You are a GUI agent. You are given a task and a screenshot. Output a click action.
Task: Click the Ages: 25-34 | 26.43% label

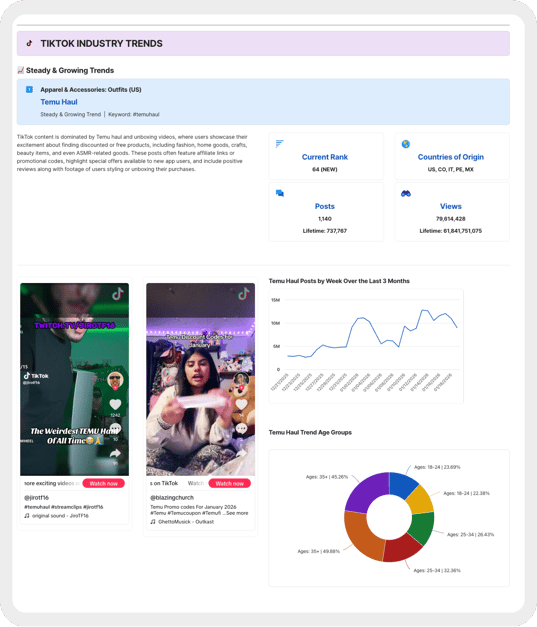pyautogui.click(x=470, y=534)
